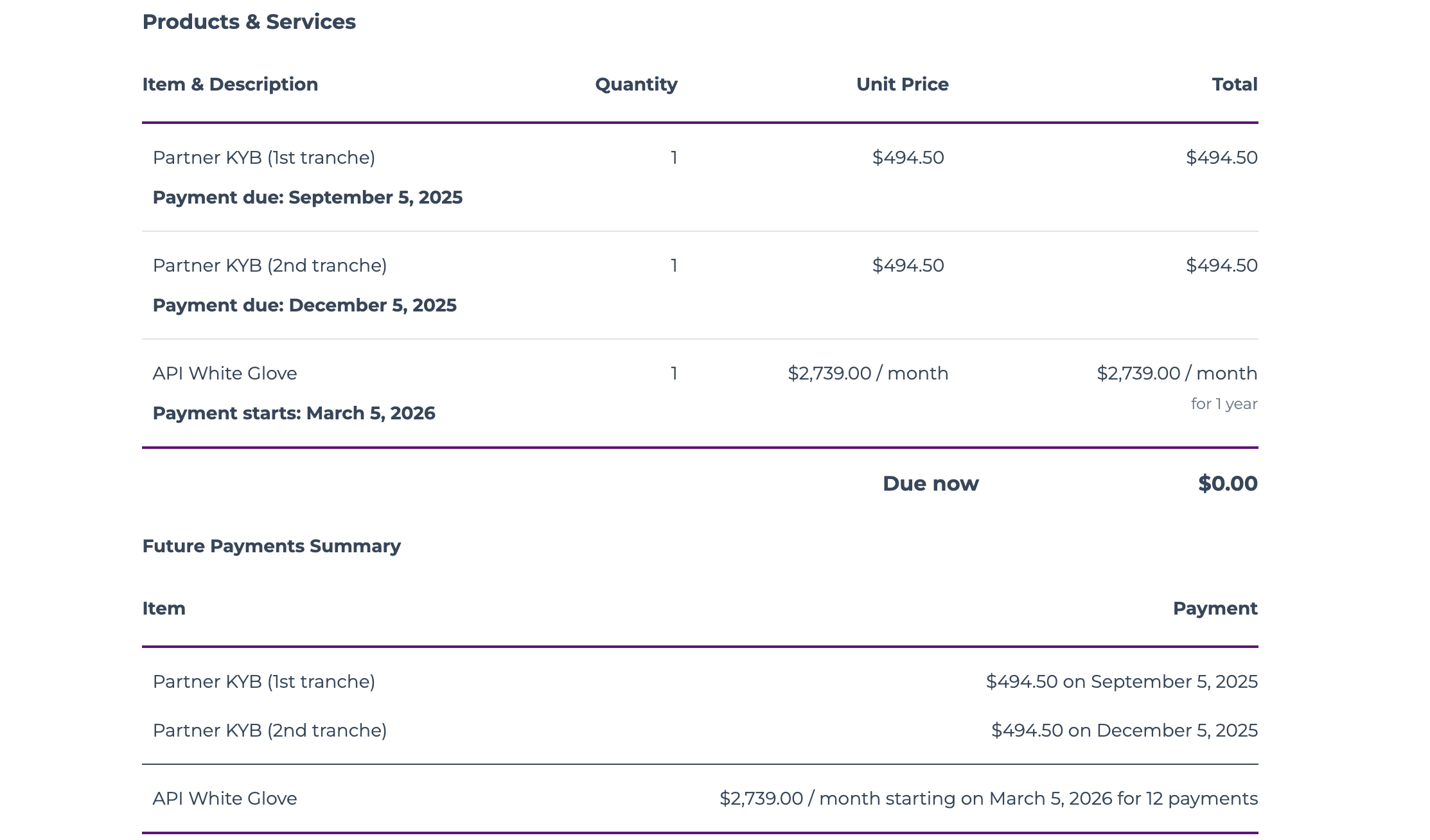Click the Products & Services heading
Viewport: 1430px width, 840px height.
click(x=249, y=22)
